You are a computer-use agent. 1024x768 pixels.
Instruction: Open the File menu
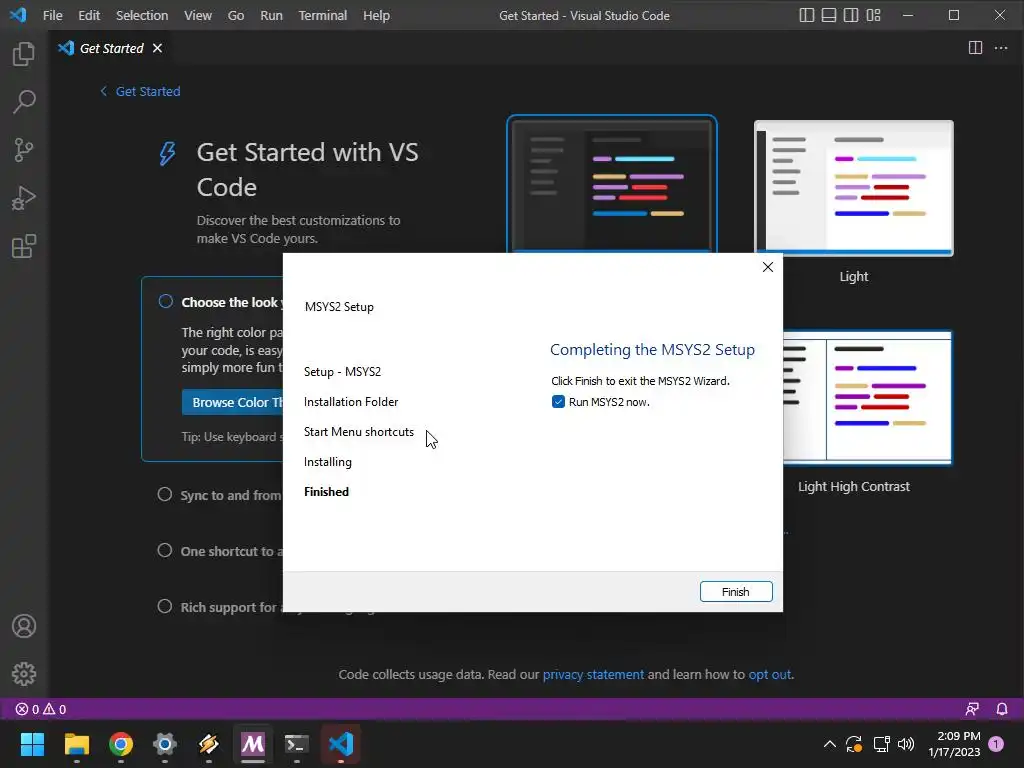(52, 15)
